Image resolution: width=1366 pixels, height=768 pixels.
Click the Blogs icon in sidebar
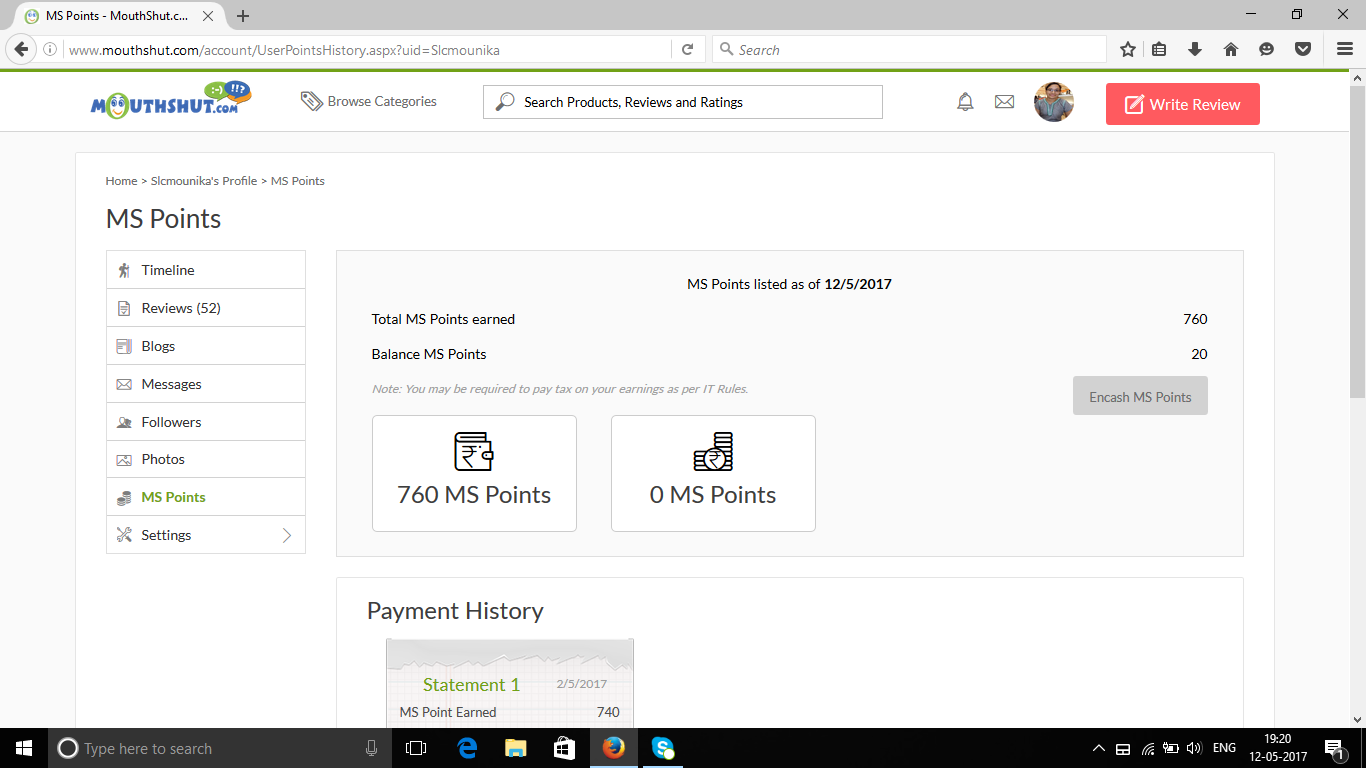(x=124, y=346)
